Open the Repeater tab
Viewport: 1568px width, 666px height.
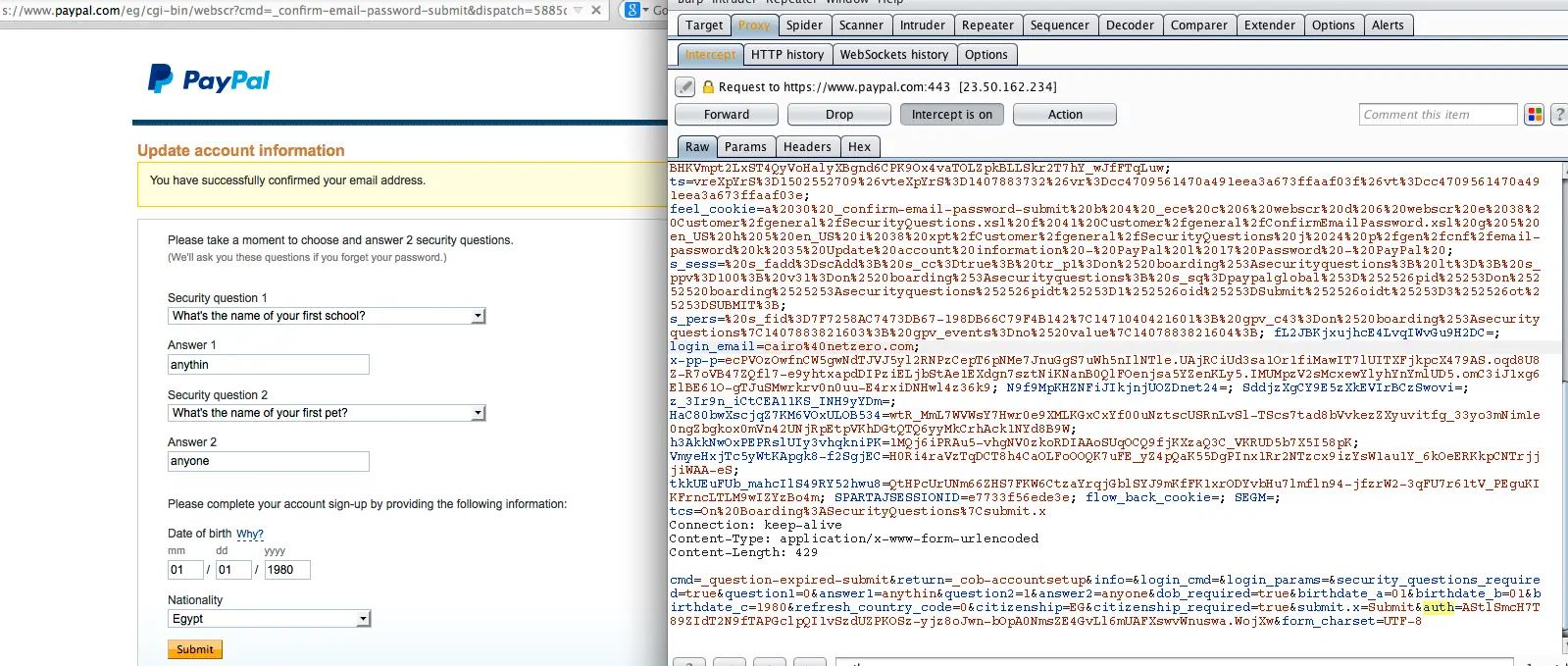(x=987, y=26)
